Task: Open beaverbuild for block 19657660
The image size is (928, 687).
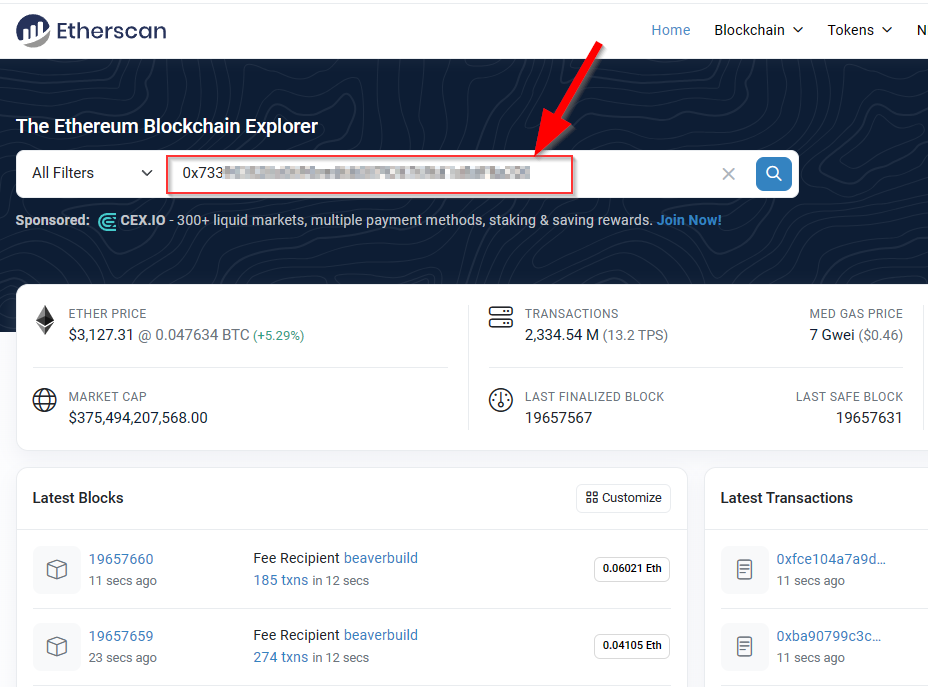Action: 381,558
